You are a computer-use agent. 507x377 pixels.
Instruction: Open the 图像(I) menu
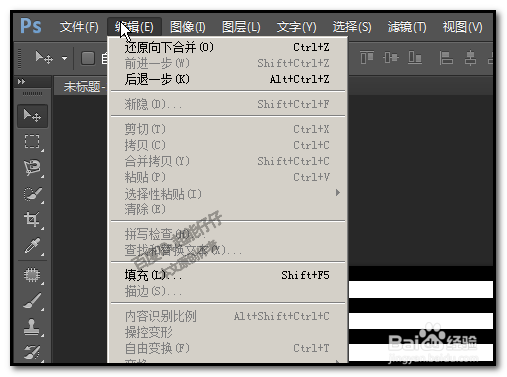(x=188, y=27)
